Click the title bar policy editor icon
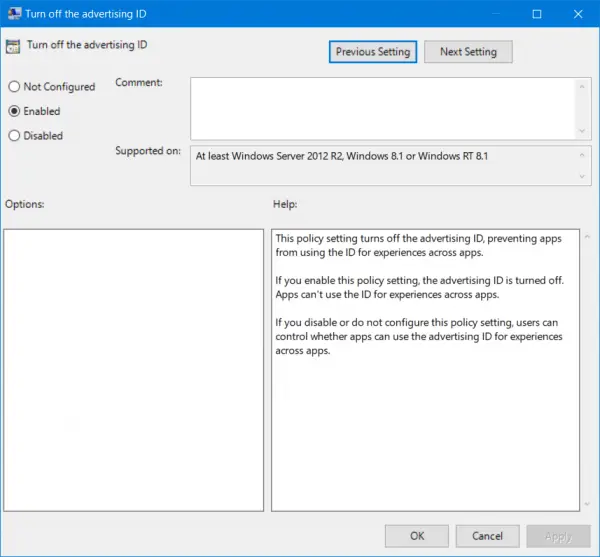The width and height of the screenshot is (600, 557). [14, 14]
